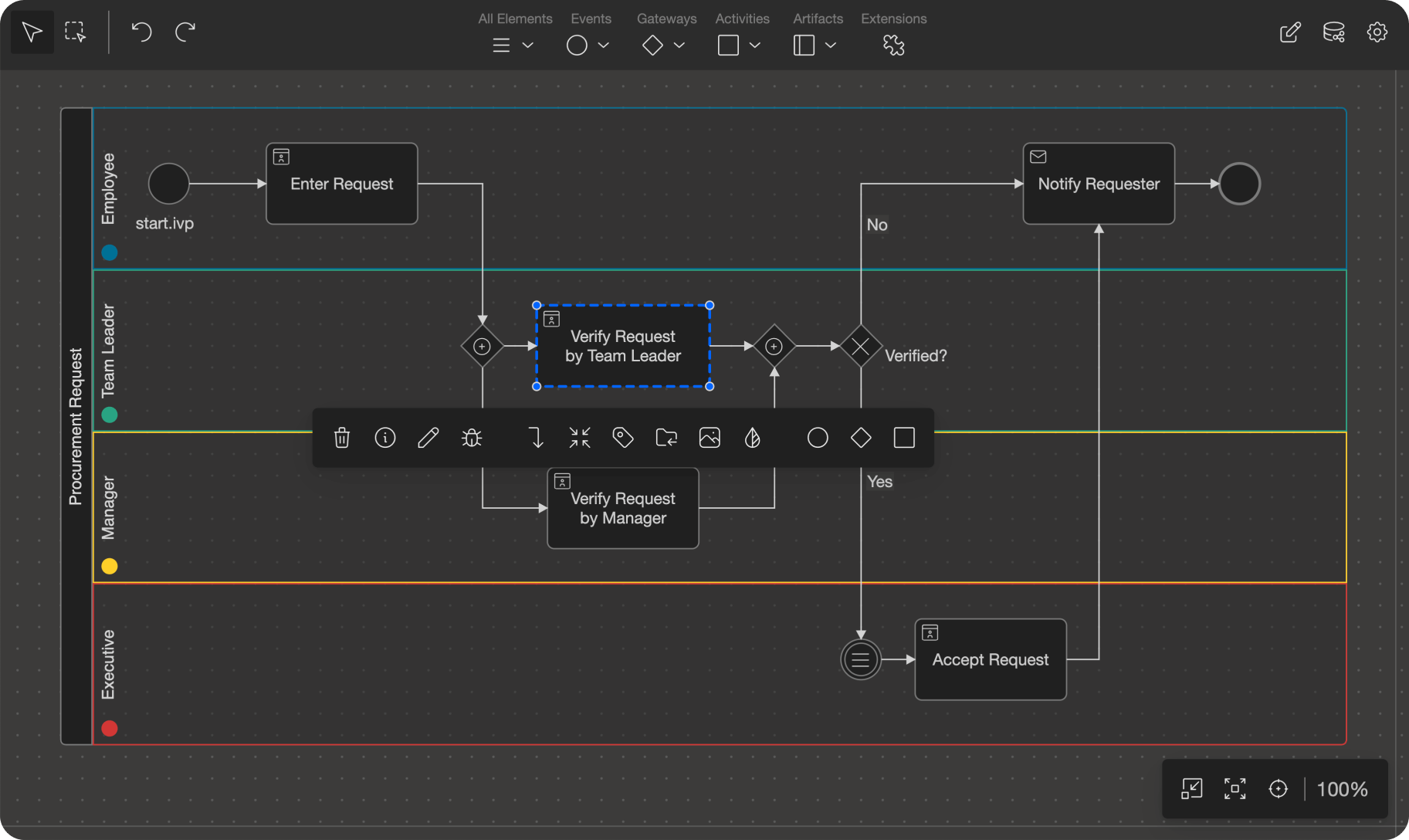The height and width of the screenshot is (840, 1409).
Task: Open the Events circle dropdown
Action: tap(588, 46)
